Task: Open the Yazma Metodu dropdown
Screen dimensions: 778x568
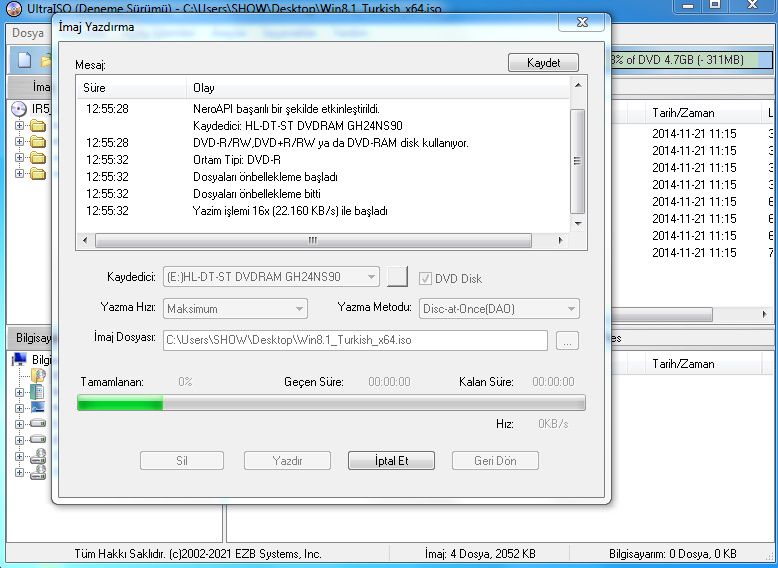Action: coord(571,309)
